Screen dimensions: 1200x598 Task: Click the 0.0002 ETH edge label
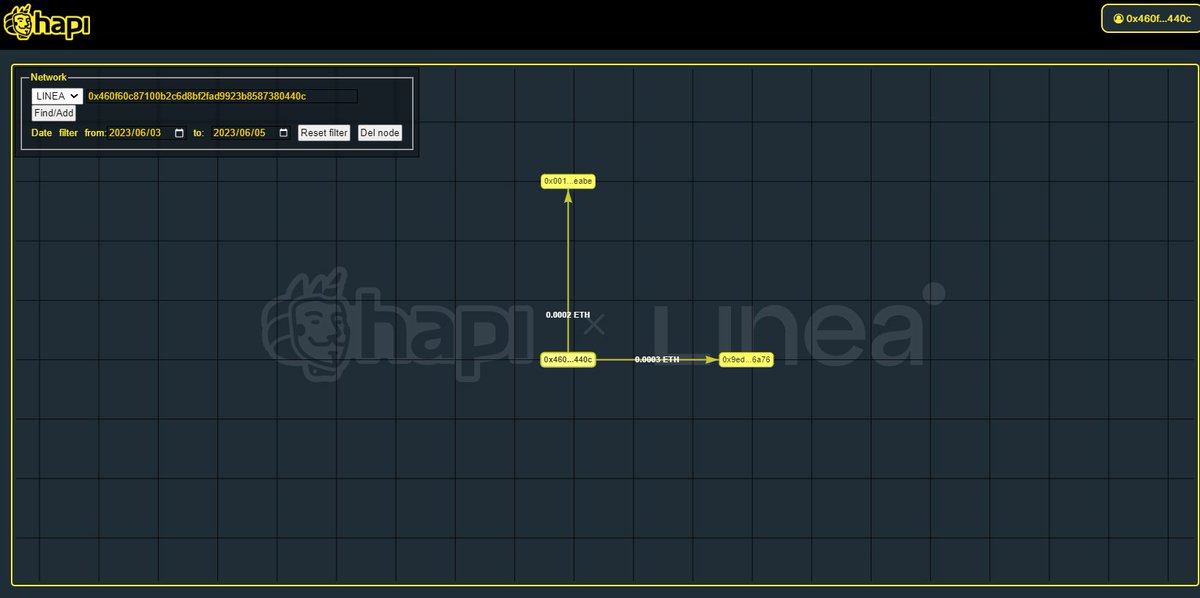click(568, 315)
